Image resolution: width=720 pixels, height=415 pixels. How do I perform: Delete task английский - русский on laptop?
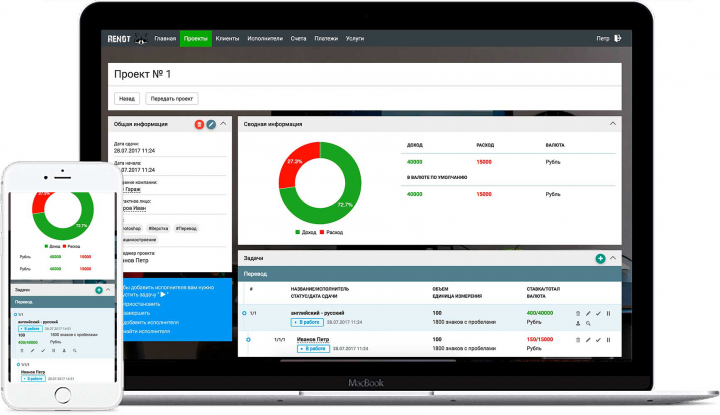[x=578, y=314]
